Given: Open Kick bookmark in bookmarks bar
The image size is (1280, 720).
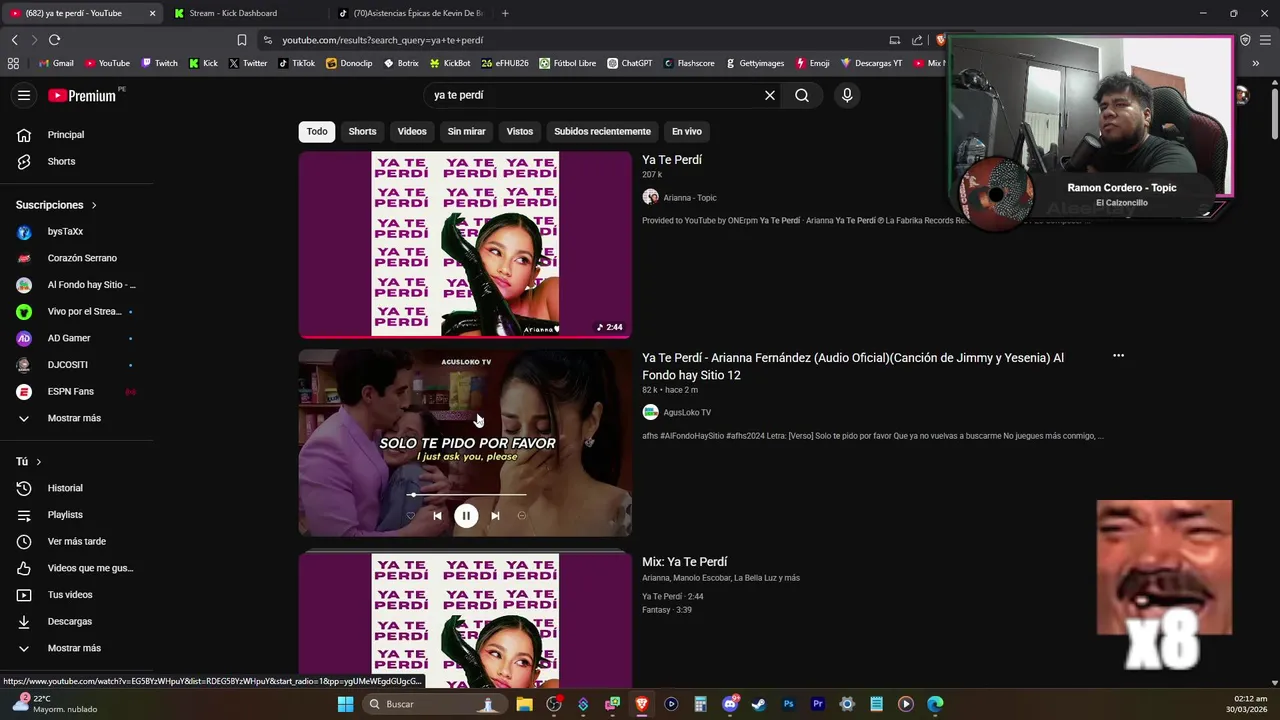Looking at the screenshot, I should tap(203, 63).
